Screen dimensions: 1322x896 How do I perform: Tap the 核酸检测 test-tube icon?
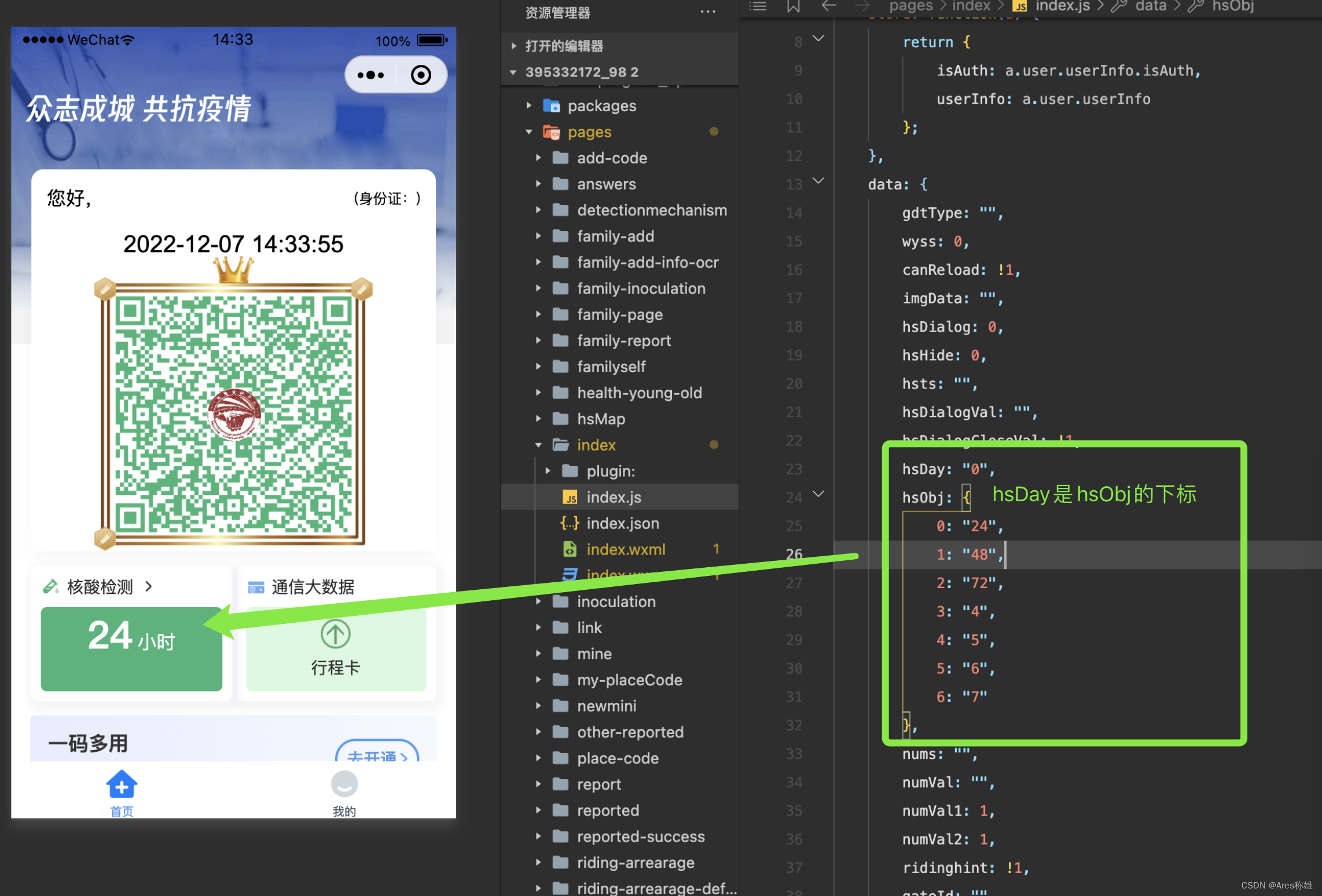51,586
